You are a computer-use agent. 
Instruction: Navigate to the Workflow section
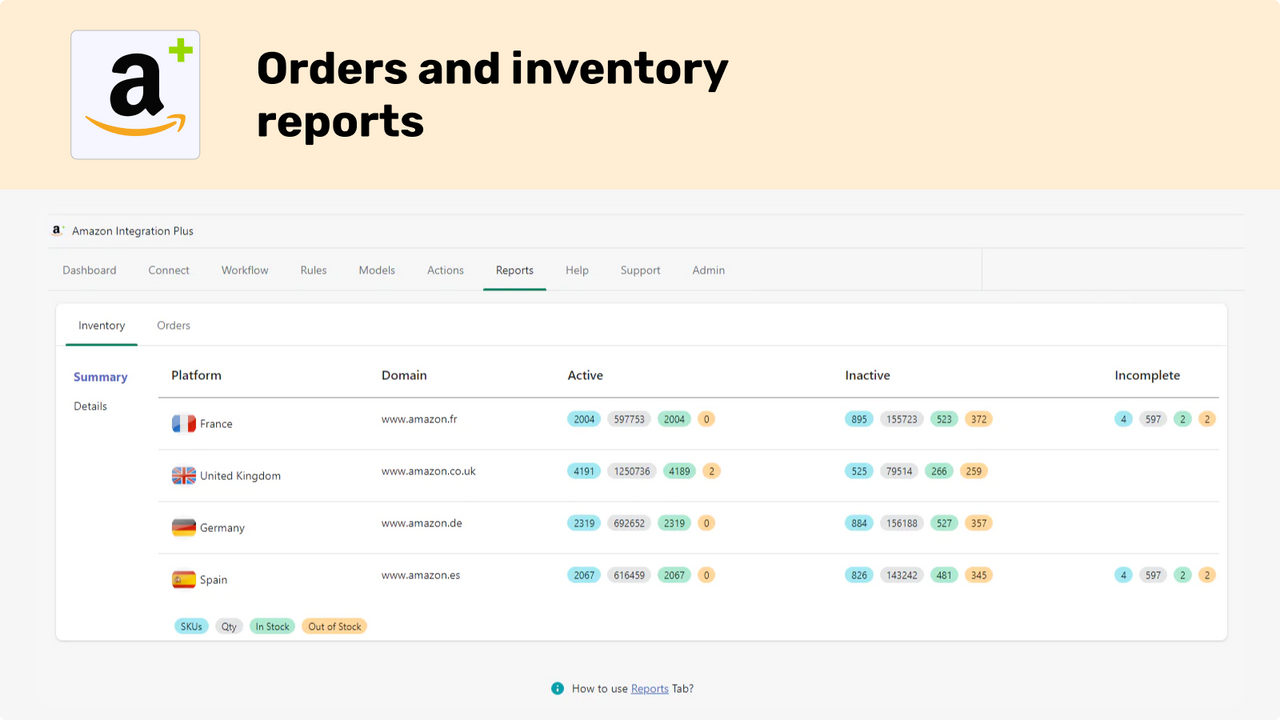click(x=244, y=269)
